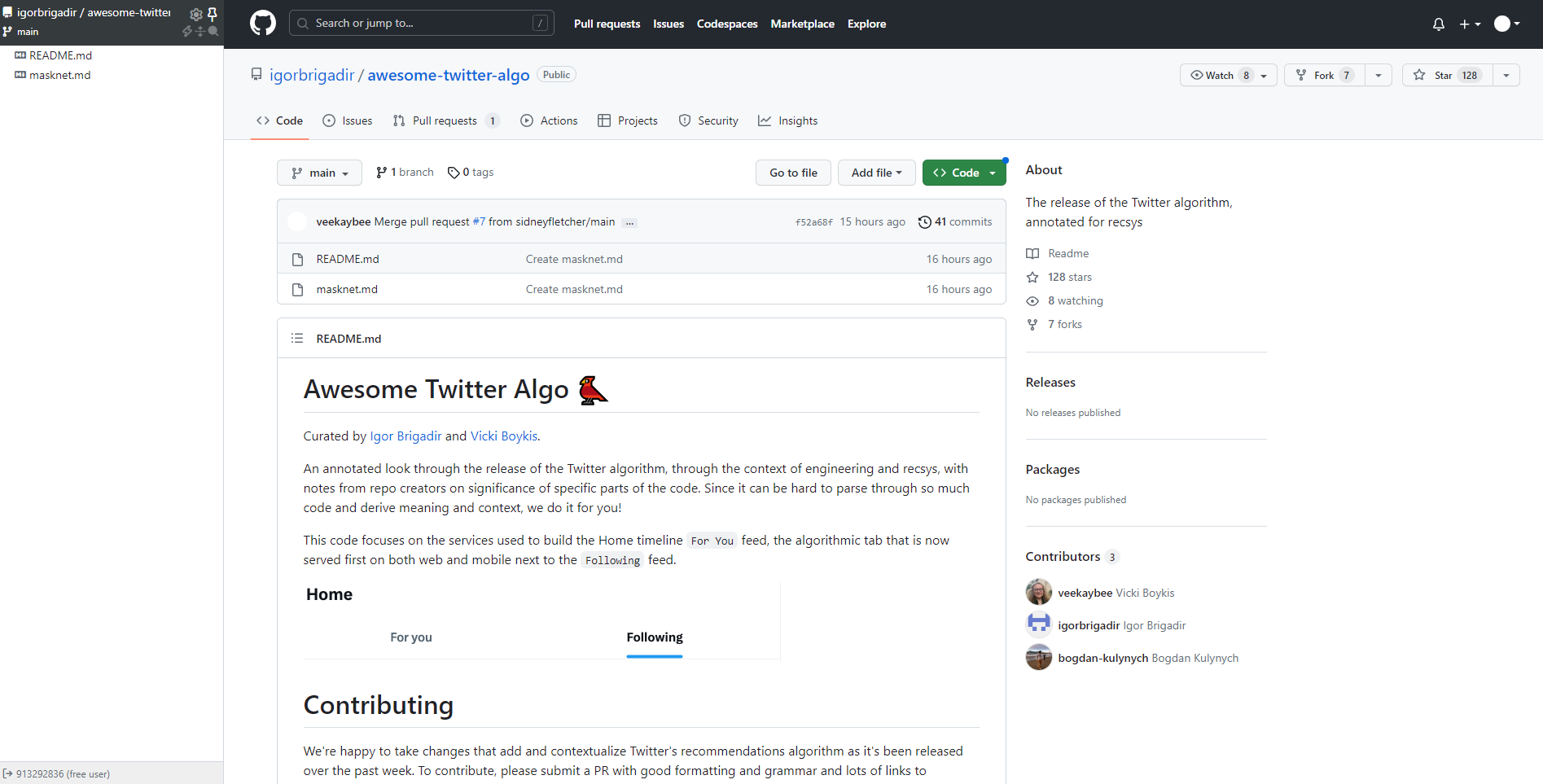Open commit hash f52a68f
Screen dimensions: 1543x784
pyautogui.click(x=814, y=222)
